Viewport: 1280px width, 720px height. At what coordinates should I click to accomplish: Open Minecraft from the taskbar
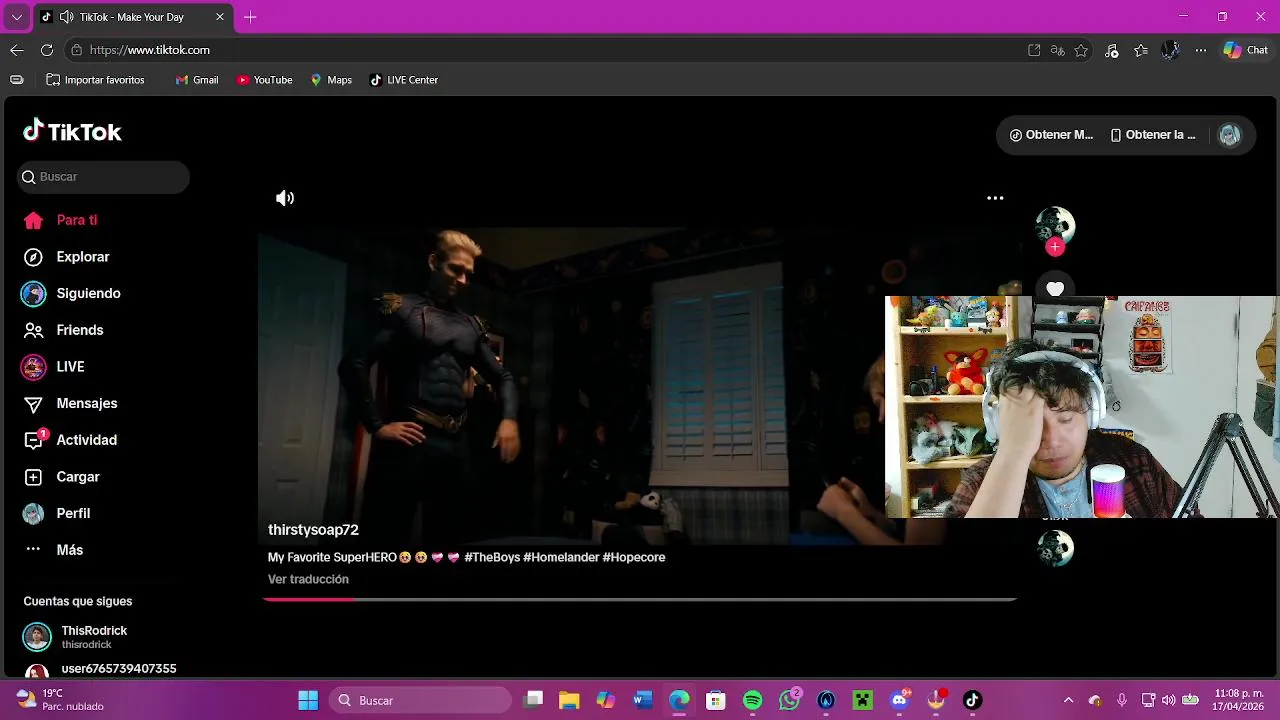pos(863,700)
